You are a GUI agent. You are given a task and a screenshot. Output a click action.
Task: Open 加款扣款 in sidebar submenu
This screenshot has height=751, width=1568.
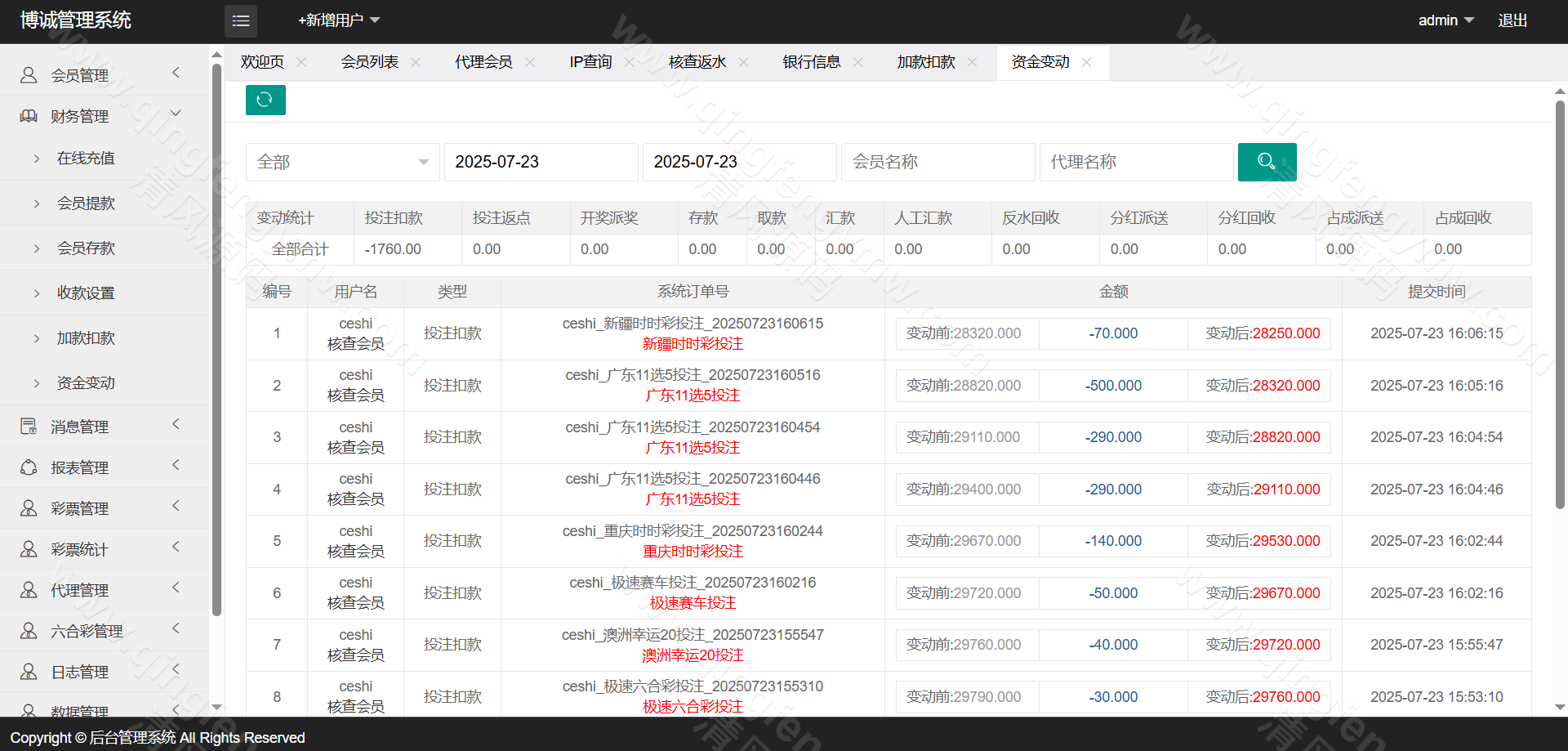(86, 338)
